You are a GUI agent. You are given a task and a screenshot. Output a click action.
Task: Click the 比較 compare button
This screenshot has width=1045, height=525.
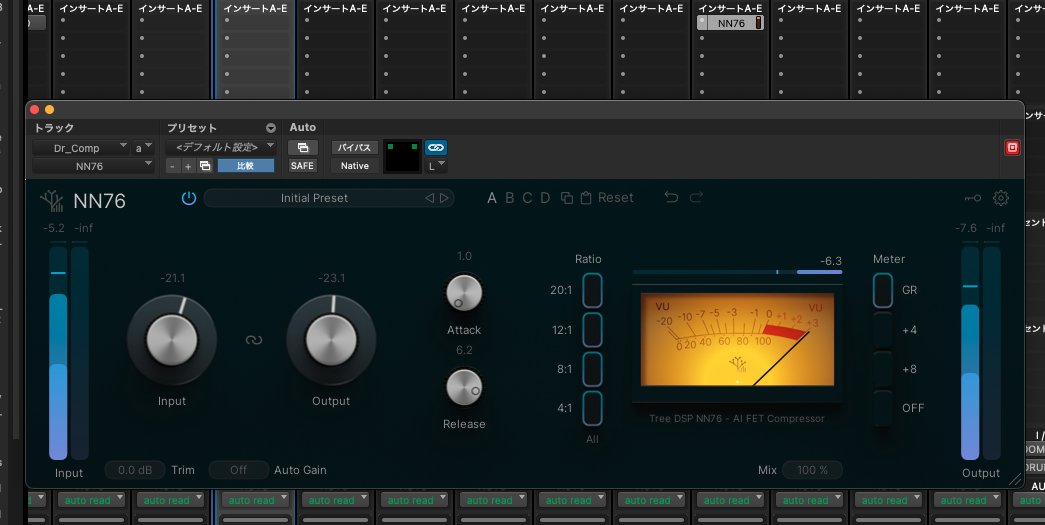(245, 166)
